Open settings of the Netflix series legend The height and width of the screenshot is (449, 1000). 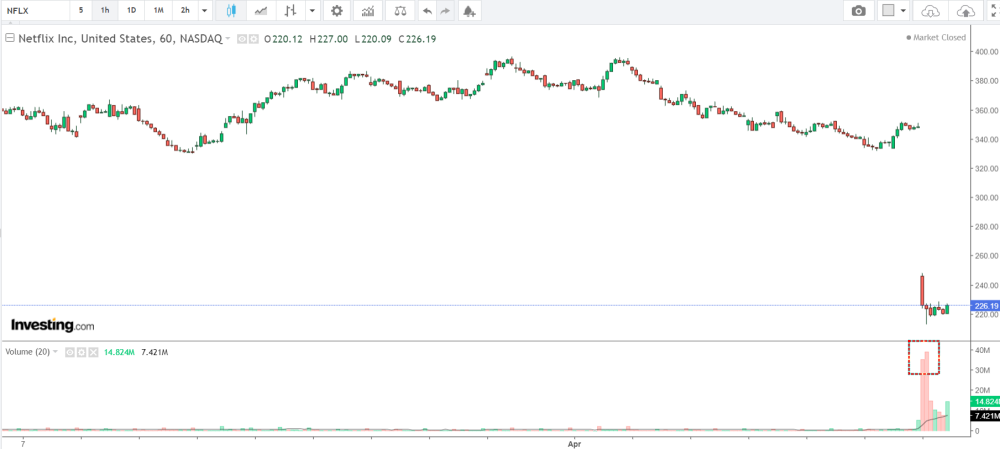(253, 39)
